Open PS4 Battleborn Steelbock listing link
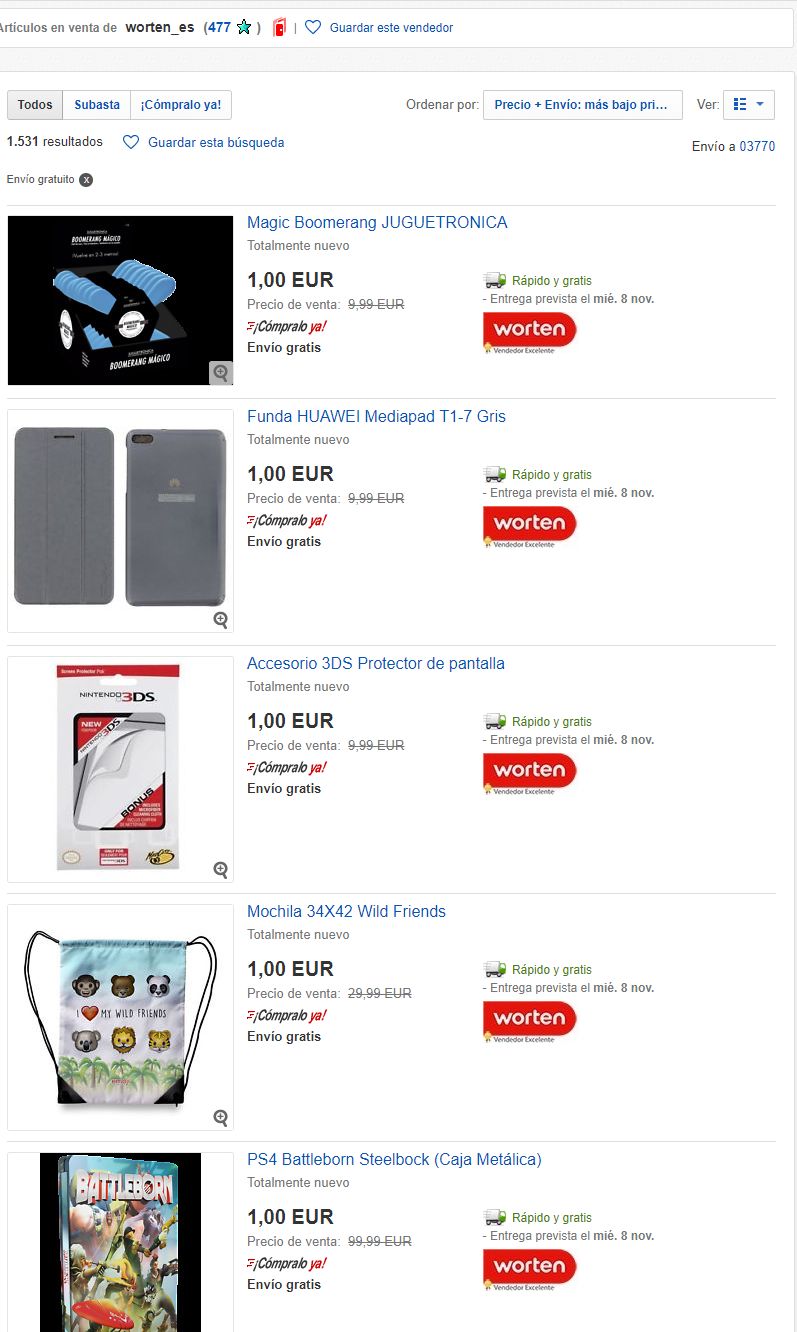 click(x=394, y=1160)
